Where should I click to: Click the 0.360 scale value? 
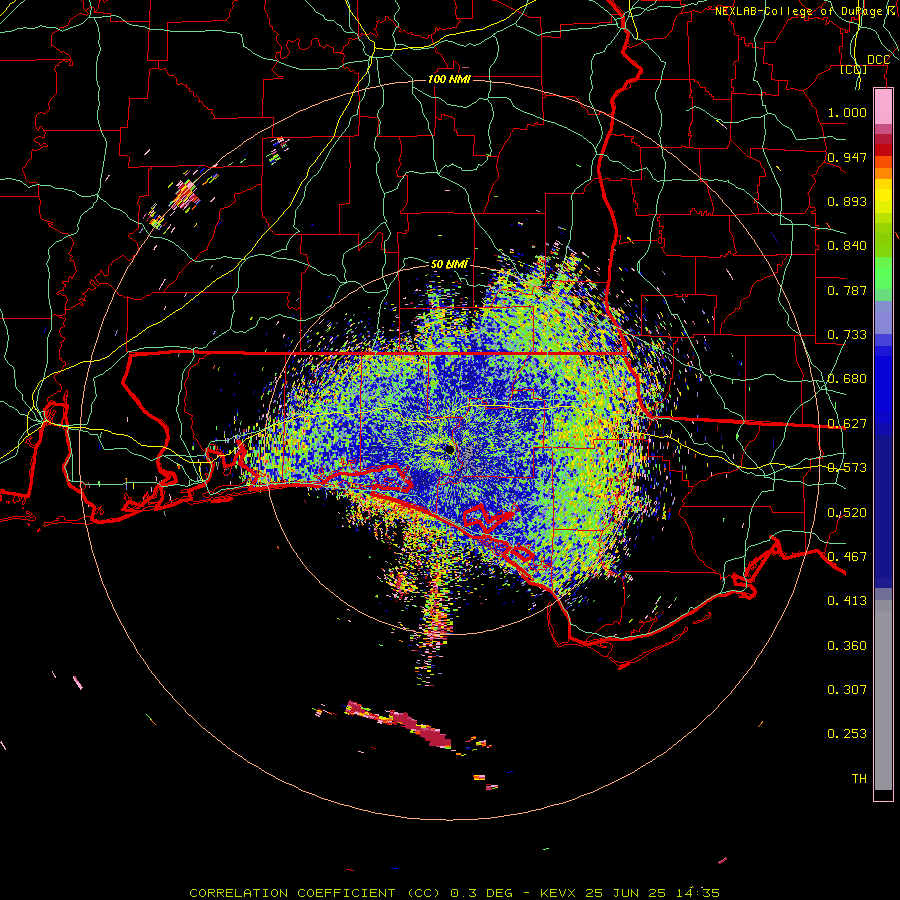(847, 646)
